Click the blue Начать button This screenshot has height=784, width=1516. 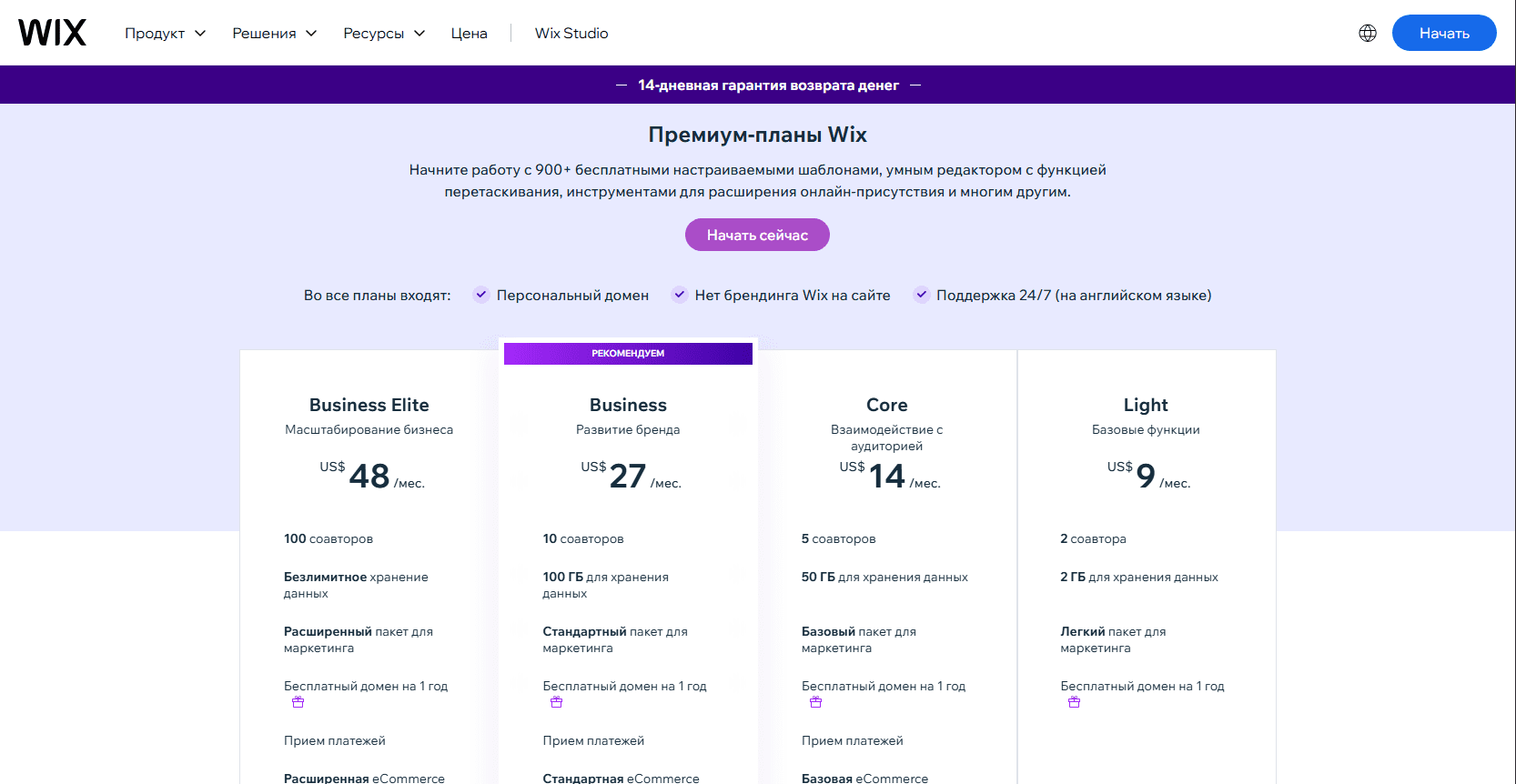pos(1444,33)
